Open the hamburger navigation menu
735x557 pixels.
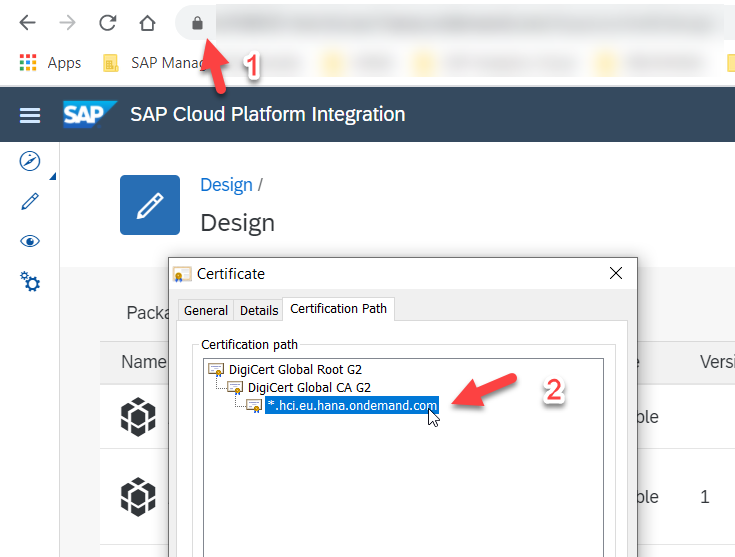(30, 115)
